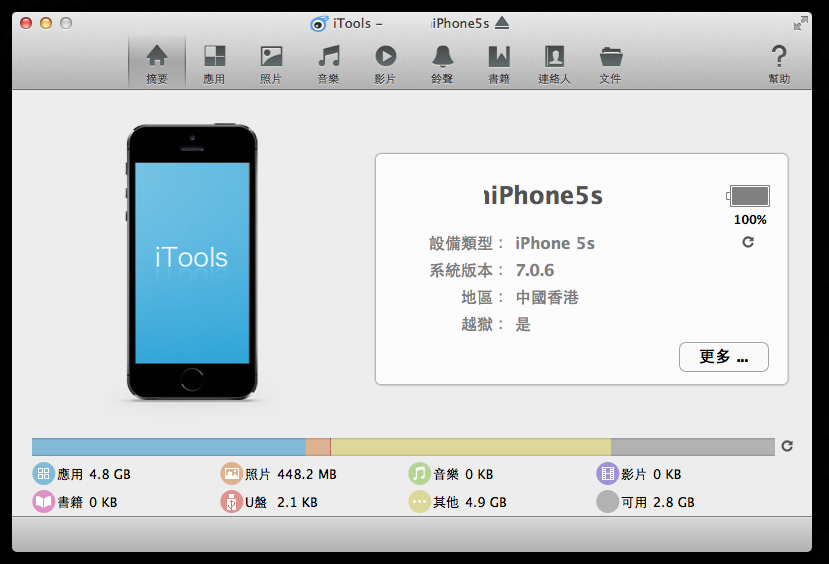This screenshot has width=829, height=564.
Task: Click the 音樂 0 KB text
Action: (463, 474)
